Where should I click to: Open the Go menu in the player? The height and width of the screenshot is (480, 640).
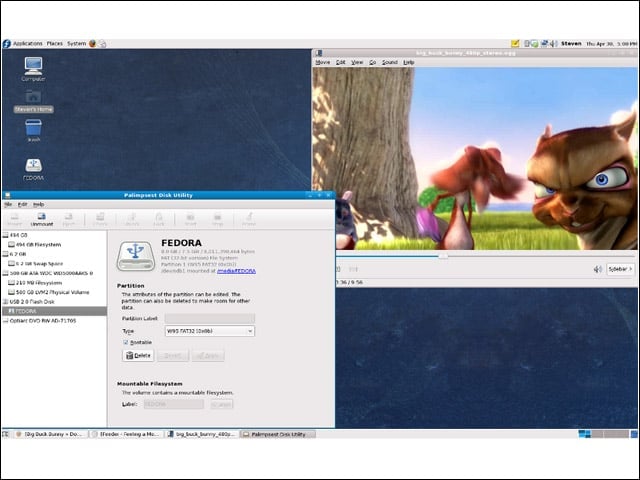[372, 62]
